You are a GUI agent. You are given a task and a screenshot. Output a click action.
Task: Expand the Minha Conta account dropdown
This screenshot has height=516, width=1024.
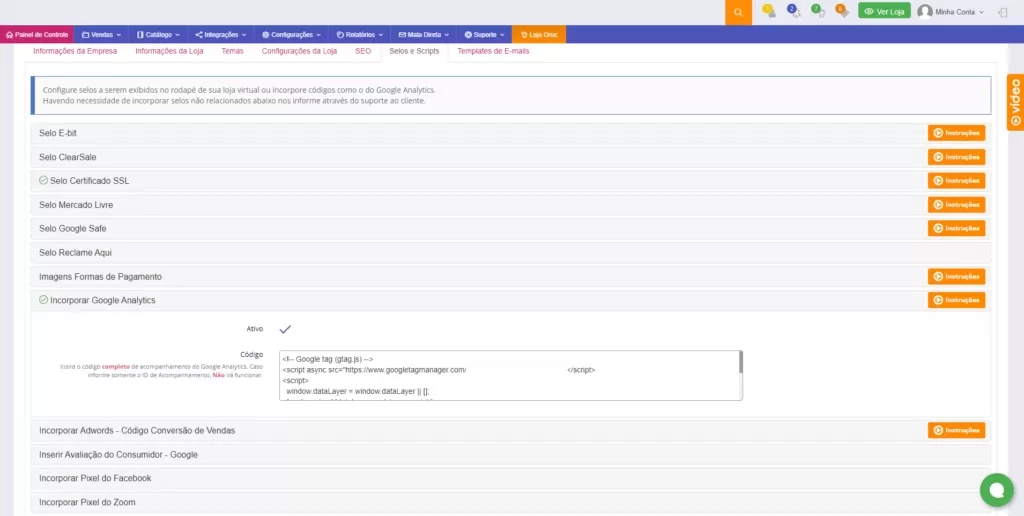click(x=959, y=12)
